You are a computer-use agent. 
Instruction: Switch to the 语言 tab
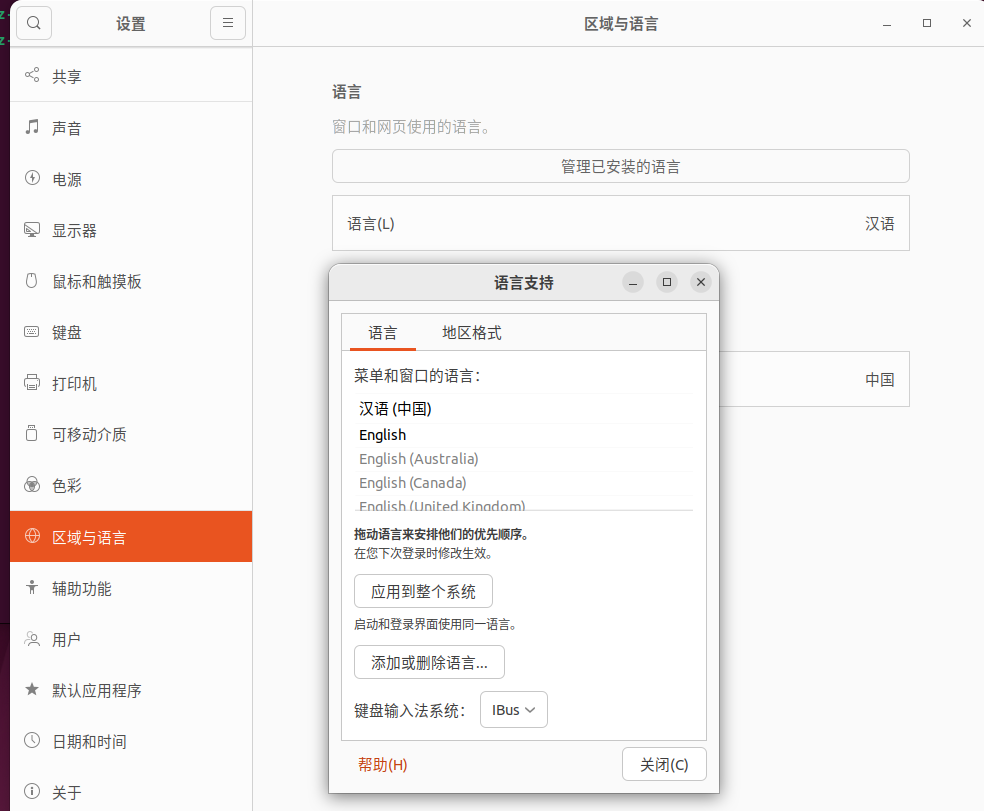tap(383, 333)
